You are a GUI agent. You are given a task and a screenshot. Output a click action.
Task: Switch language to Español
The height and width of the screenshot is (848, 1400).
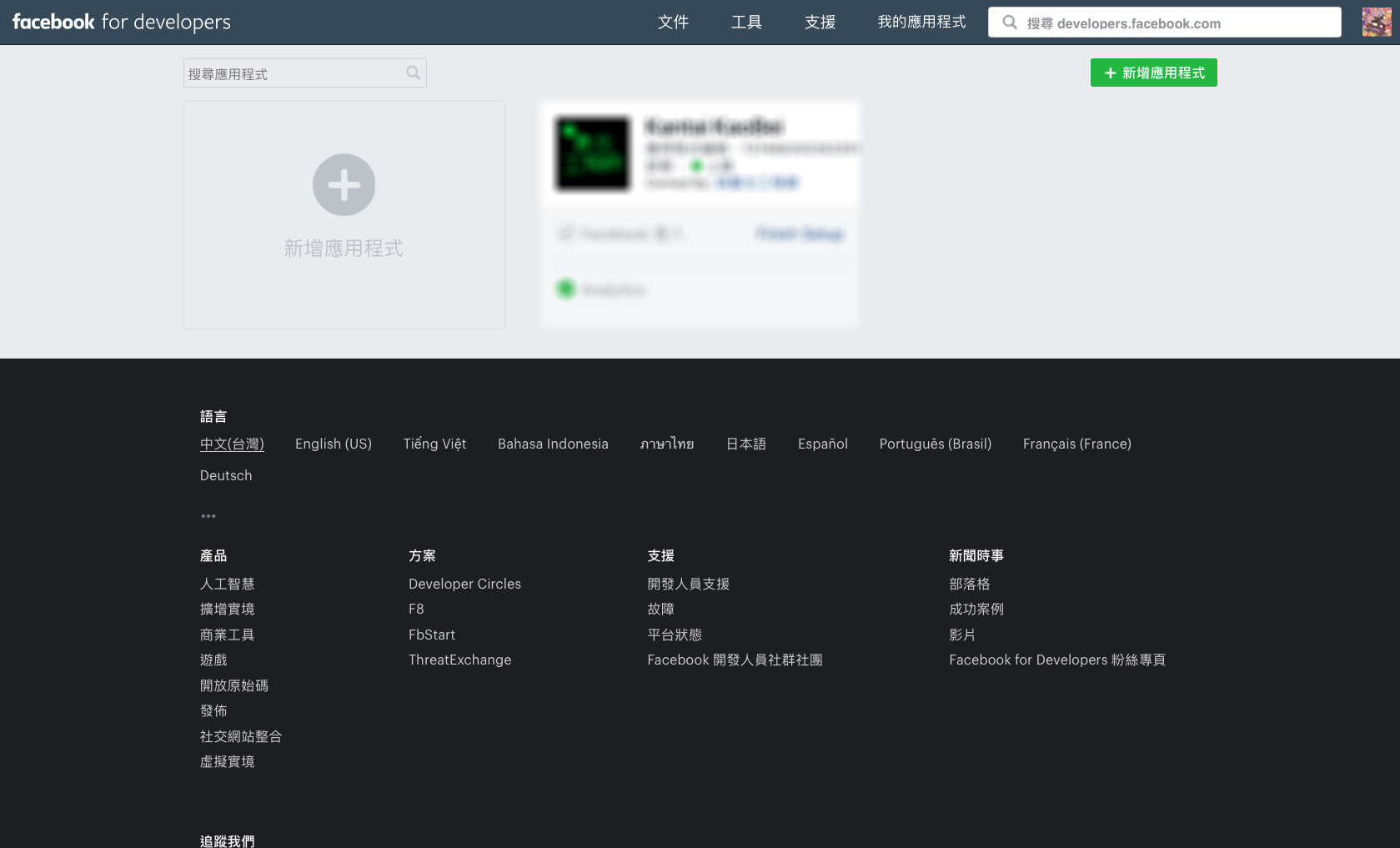click(x=823, y=444)
